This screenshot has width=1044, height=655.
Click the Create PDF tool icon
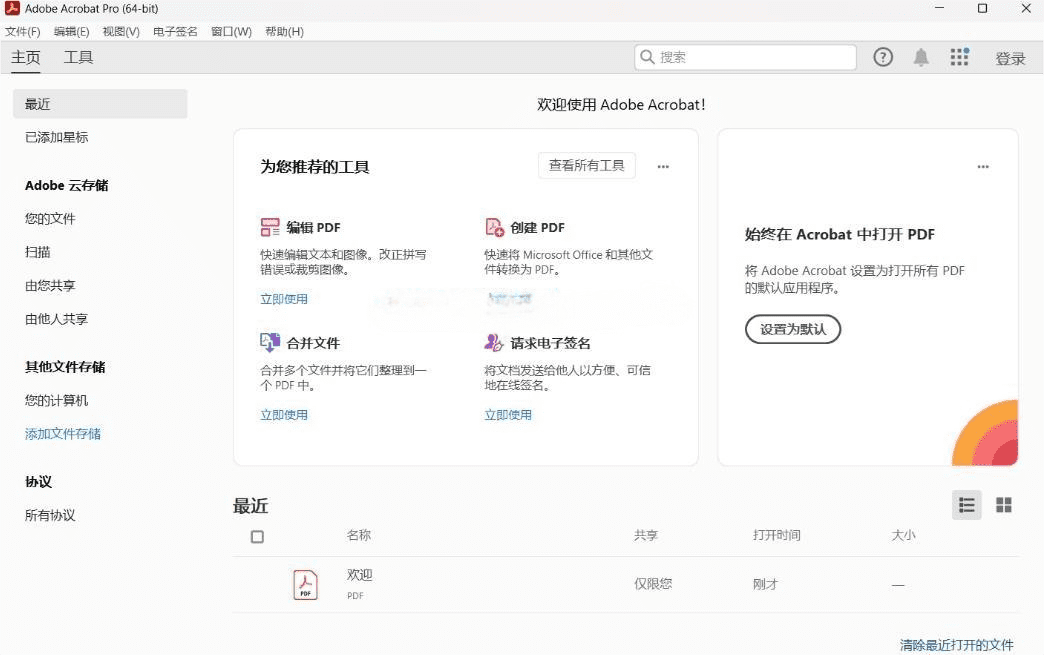pyautogui.click(x=494, y=227)
